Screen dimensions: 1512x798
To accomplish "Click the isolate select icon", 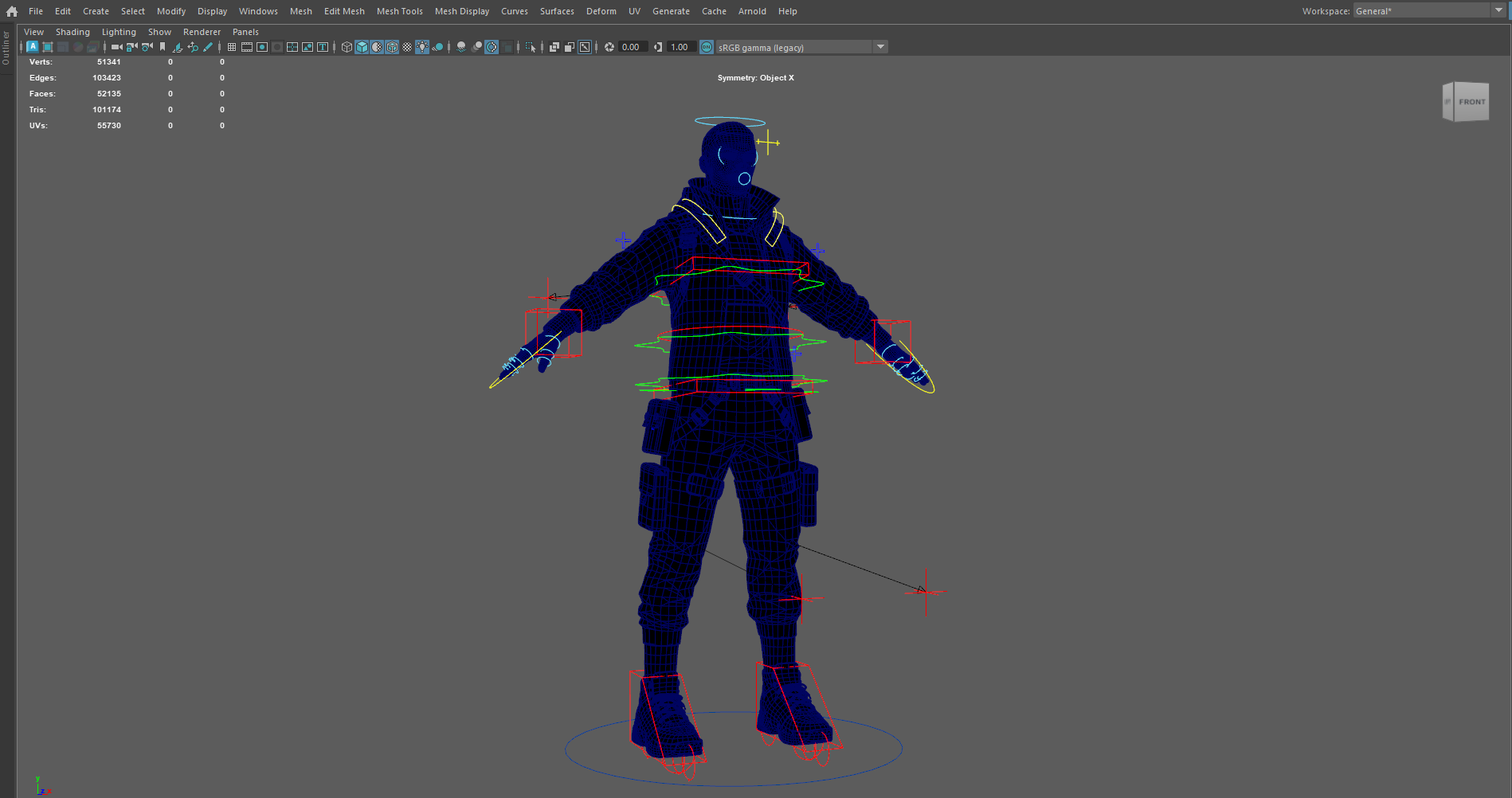I will (x=531, y=47).
